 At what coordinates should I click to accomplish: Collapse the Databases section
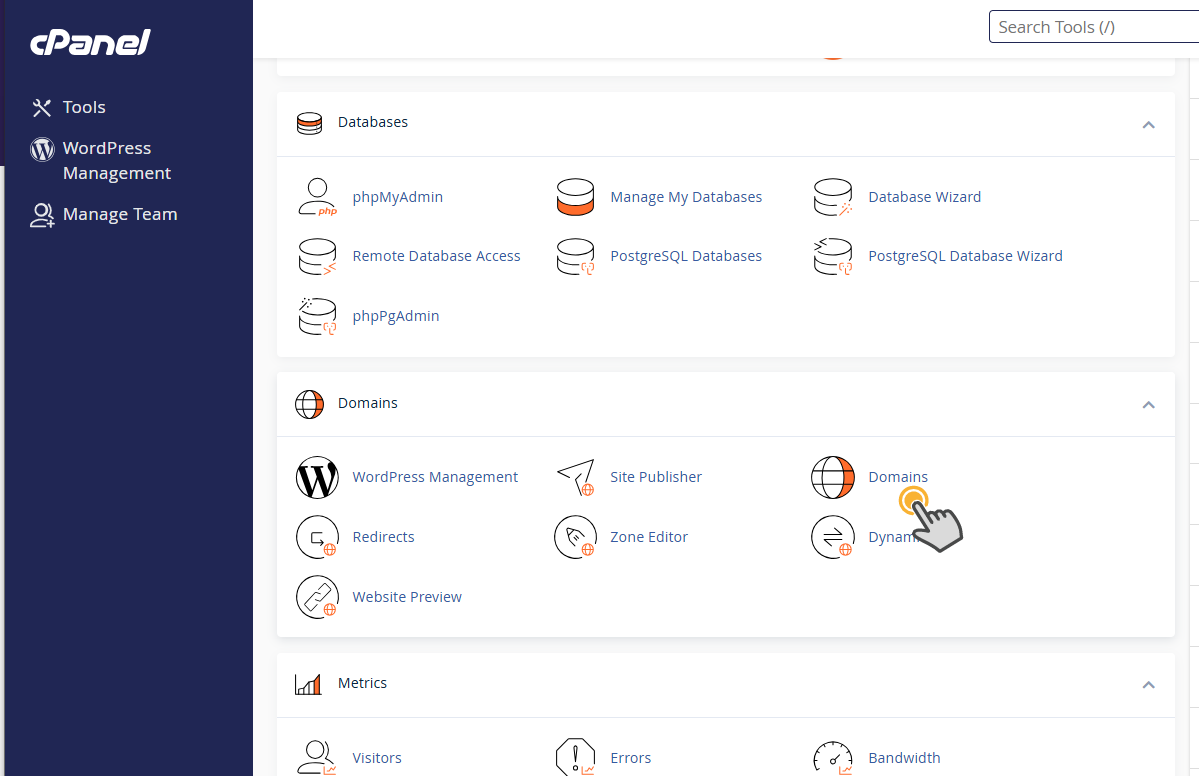tap(1149, 125)
